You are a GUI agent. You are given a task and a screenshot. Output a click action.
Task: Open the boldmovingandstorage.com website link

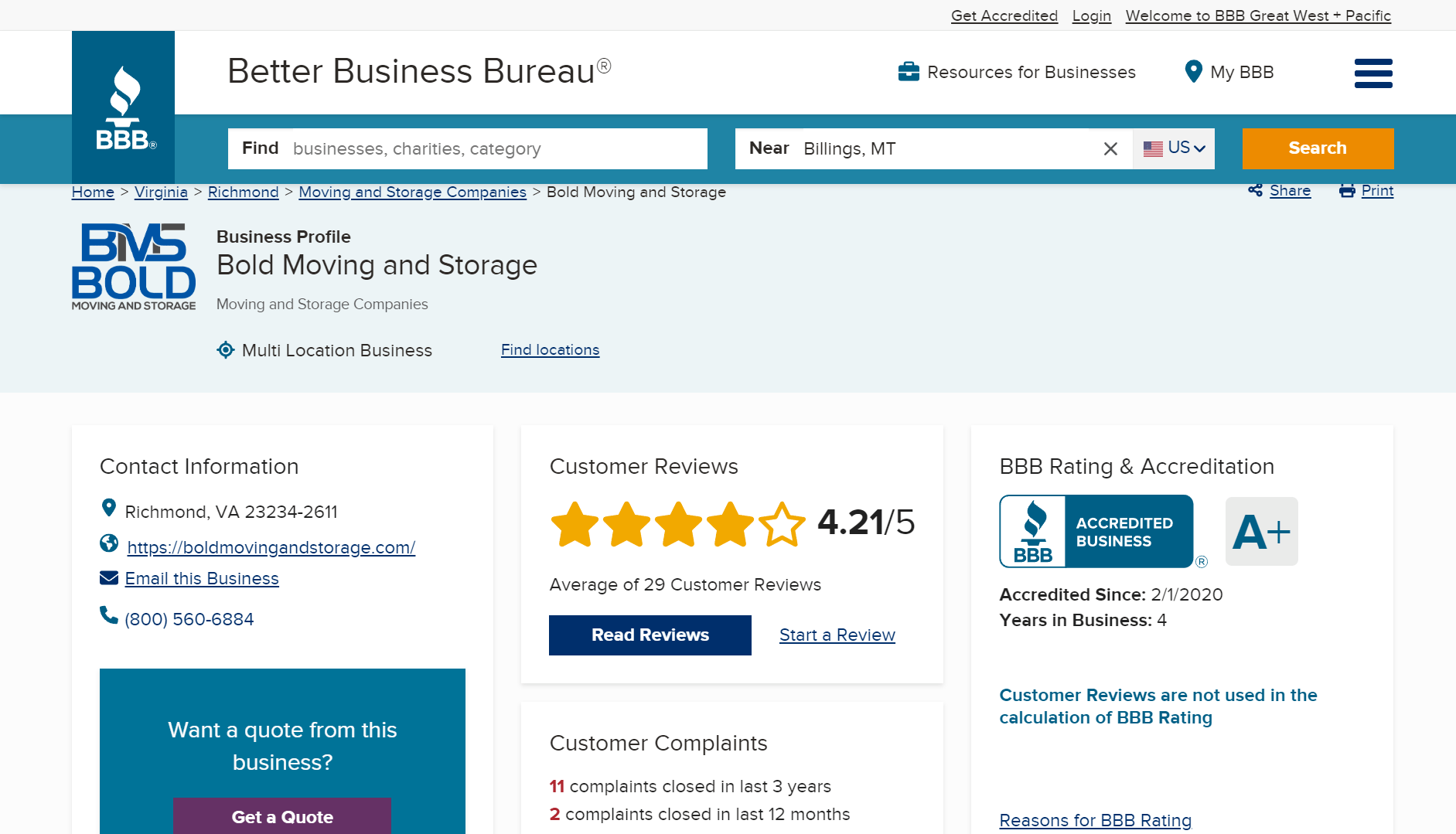[271, 547]
